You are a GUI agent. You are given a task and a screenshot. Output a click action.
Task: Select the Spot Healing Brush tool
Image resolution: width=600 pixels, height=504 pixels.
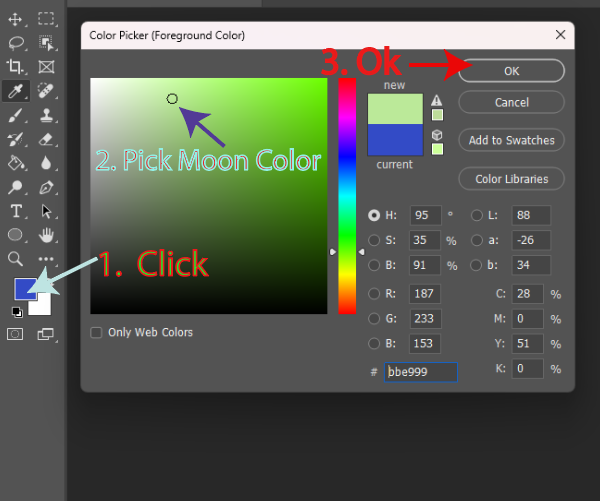(x=46, y=91)
